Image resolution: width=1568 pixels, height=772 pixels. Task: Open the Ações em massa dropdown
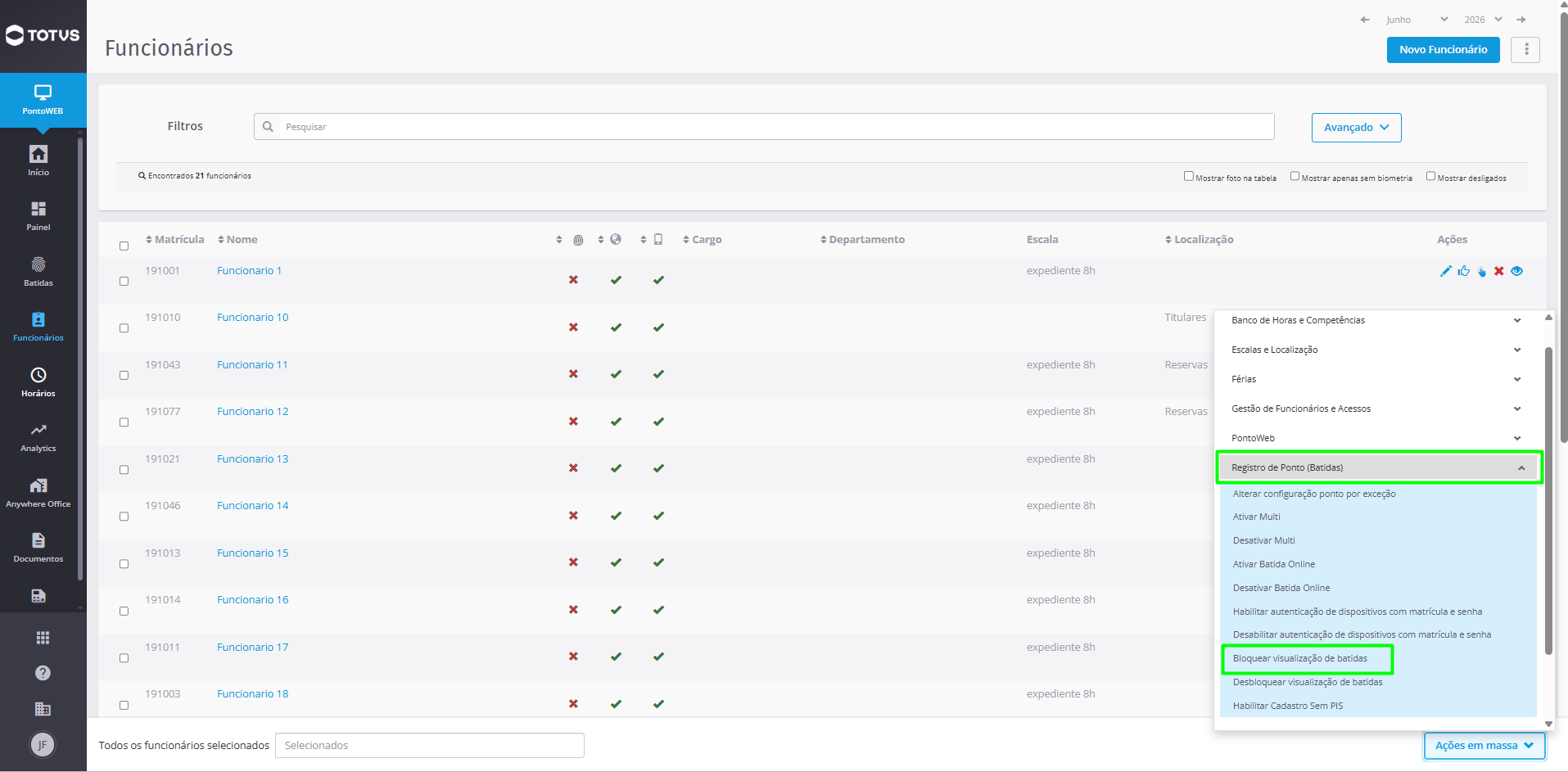(x=1484, y=746)
